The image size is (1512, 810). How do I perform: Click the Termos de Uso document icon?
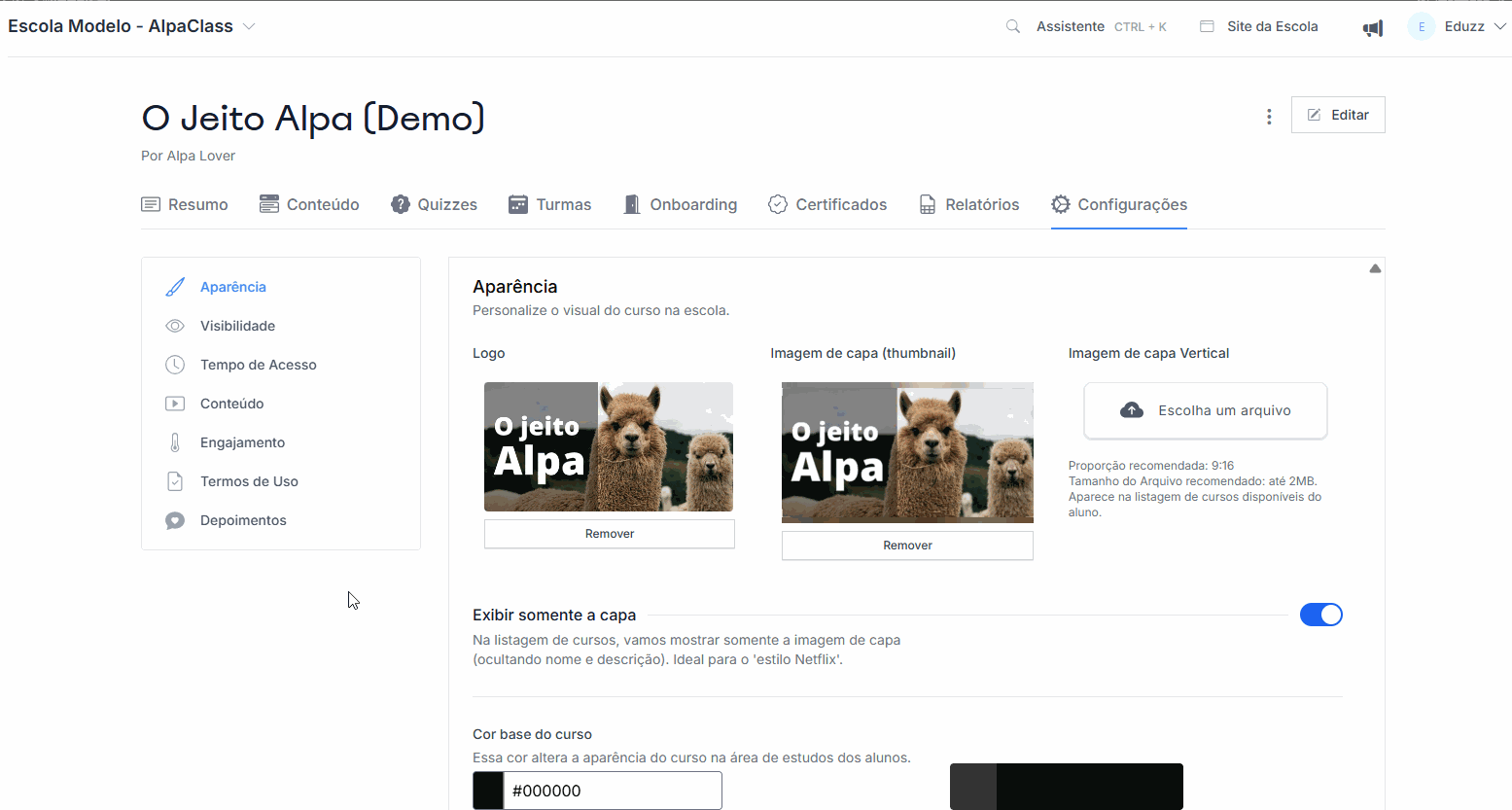tap(175, 481)
